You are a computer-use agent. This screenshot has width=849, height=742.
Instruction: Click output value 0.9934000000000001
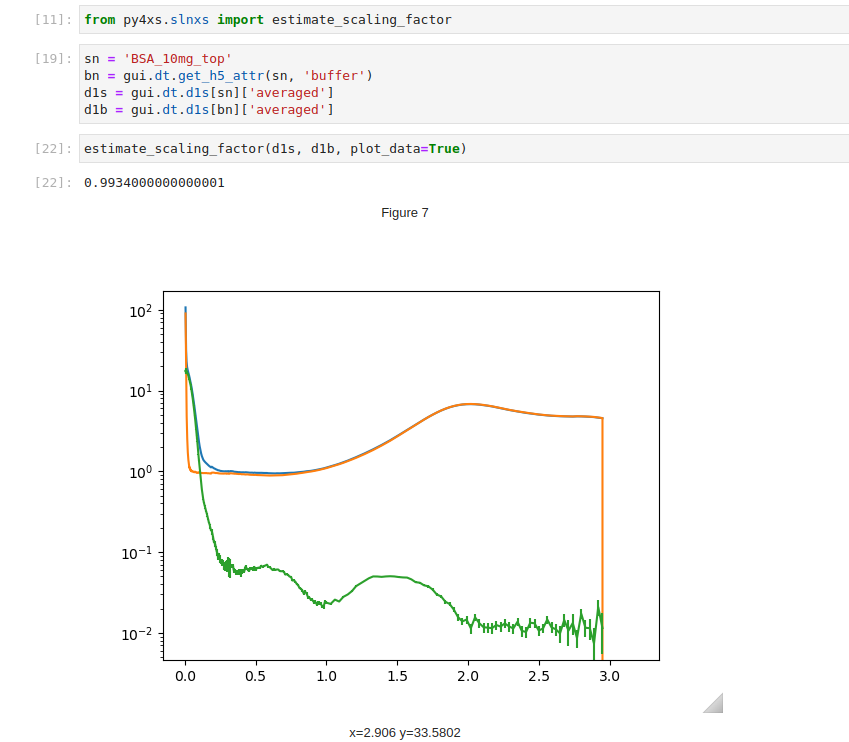[x=154, y=183]
